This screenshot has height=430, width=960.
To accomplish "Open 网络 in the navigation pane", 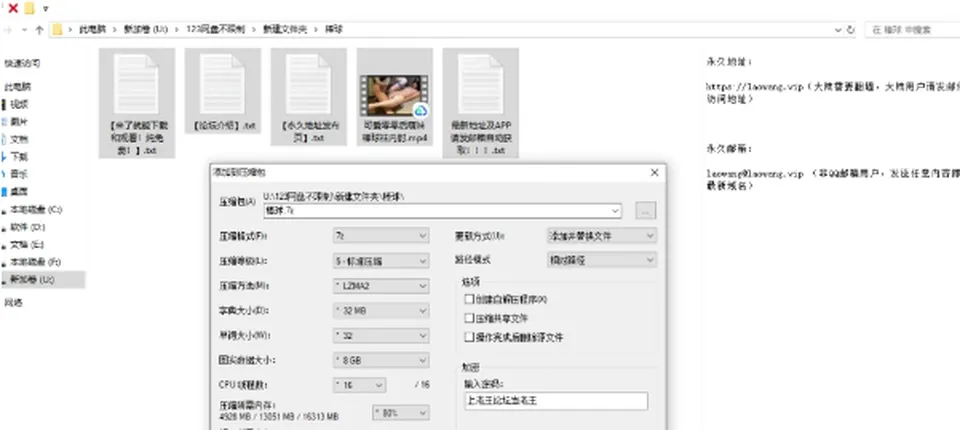I will click(x=13, y=303).
